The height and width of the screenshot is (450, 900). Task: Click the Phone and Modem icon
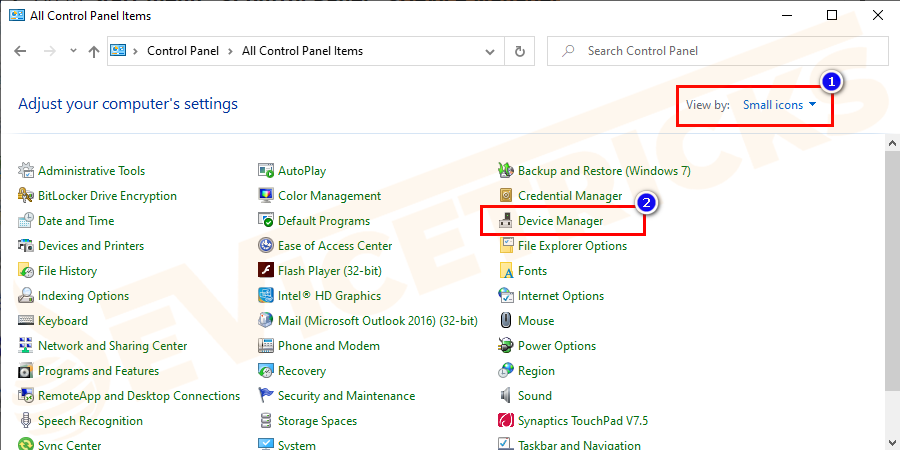(x=266, y=346)
